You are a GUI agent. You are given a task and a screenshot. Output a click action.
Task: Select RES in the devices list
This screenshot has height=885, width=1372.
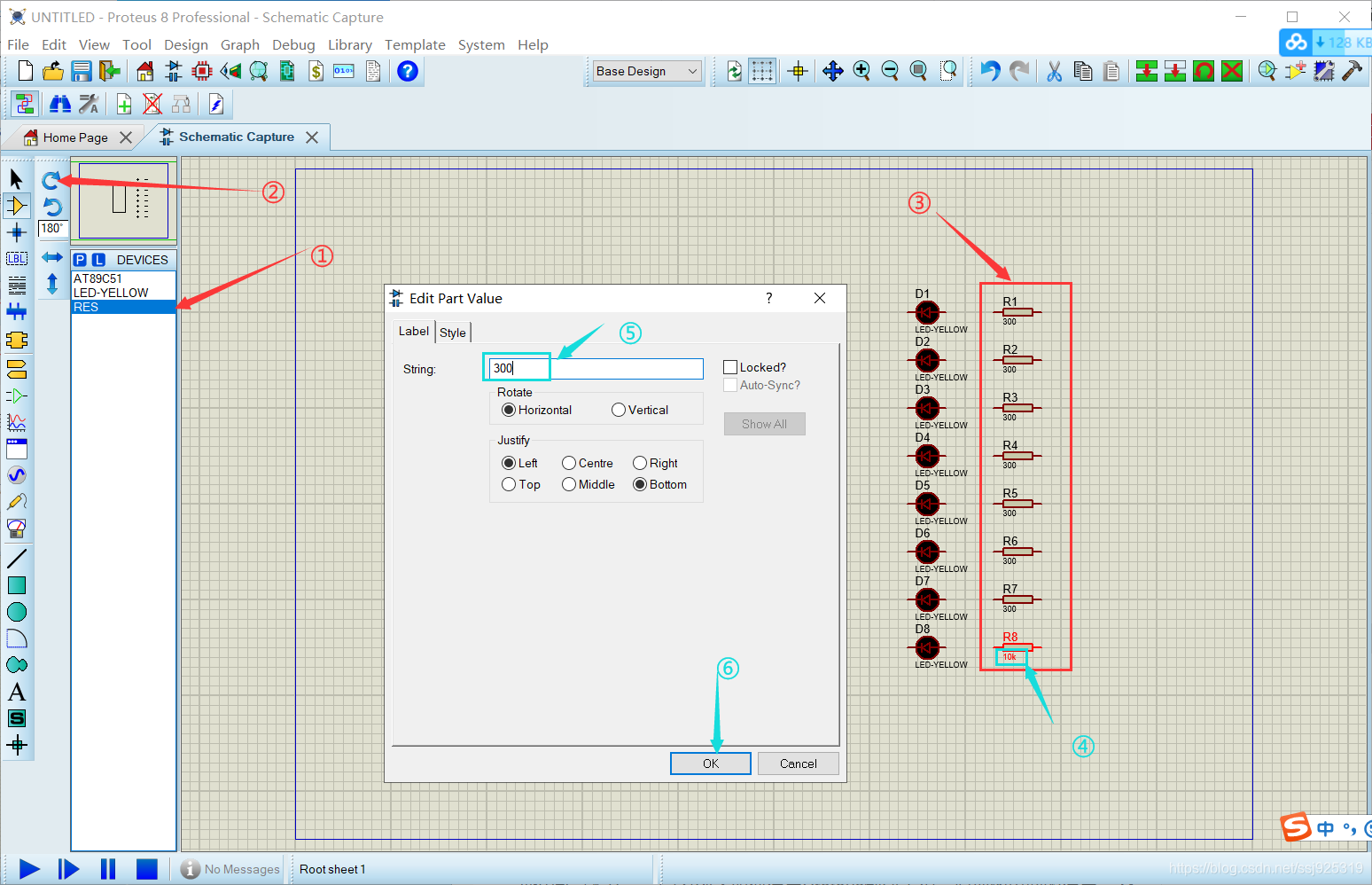(124, 307)
